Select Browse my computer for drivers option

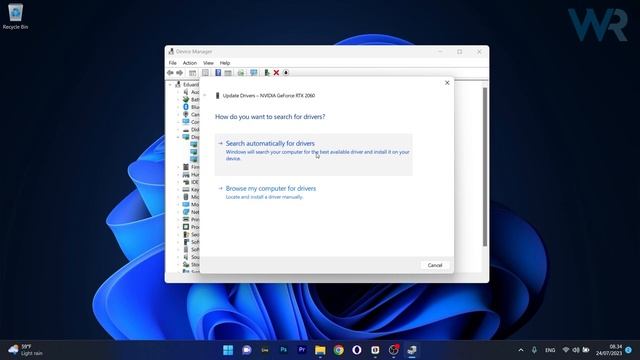(x=313, y=192)
